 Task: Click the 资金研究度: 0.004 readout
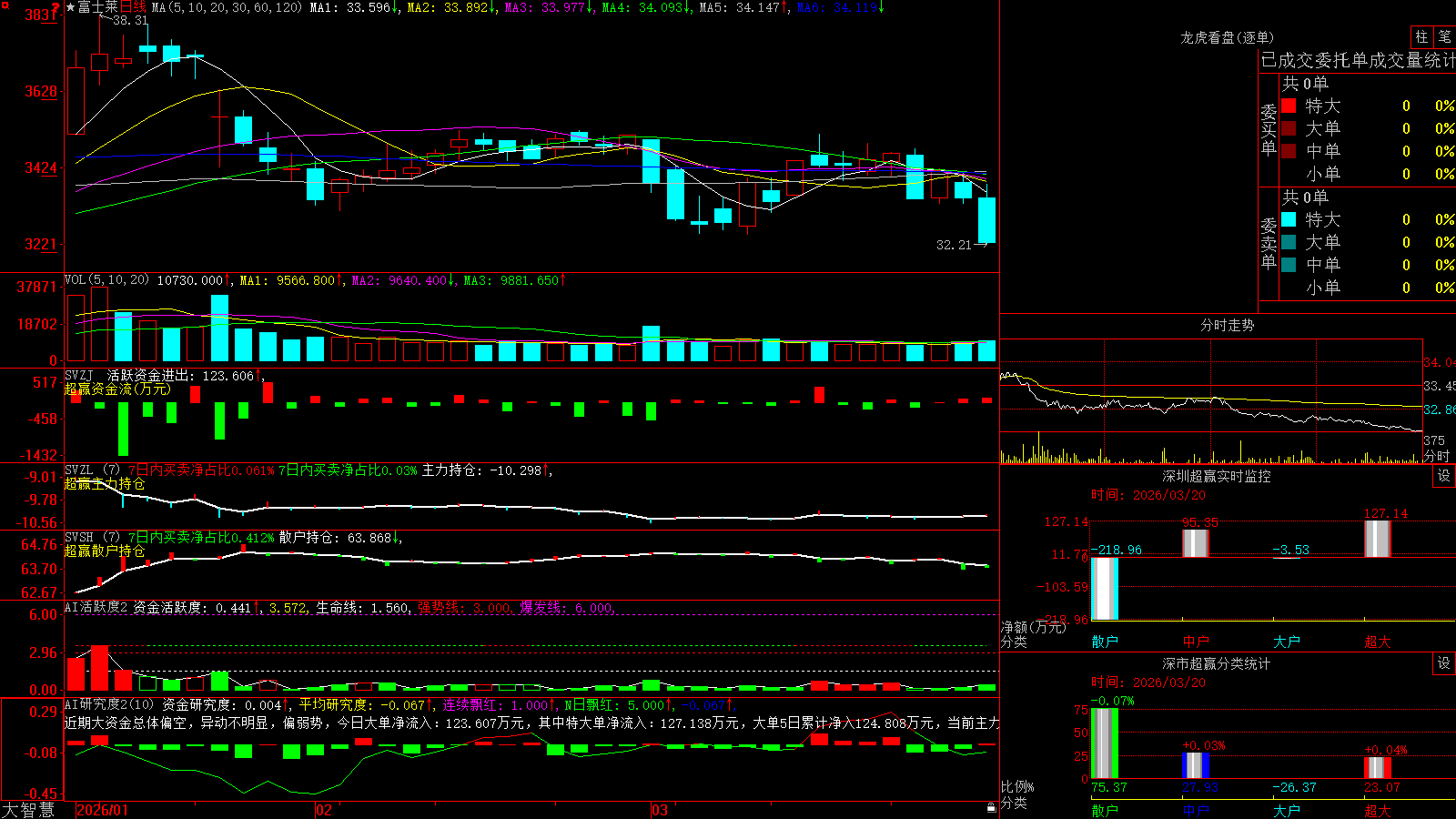tap(226, 704)
